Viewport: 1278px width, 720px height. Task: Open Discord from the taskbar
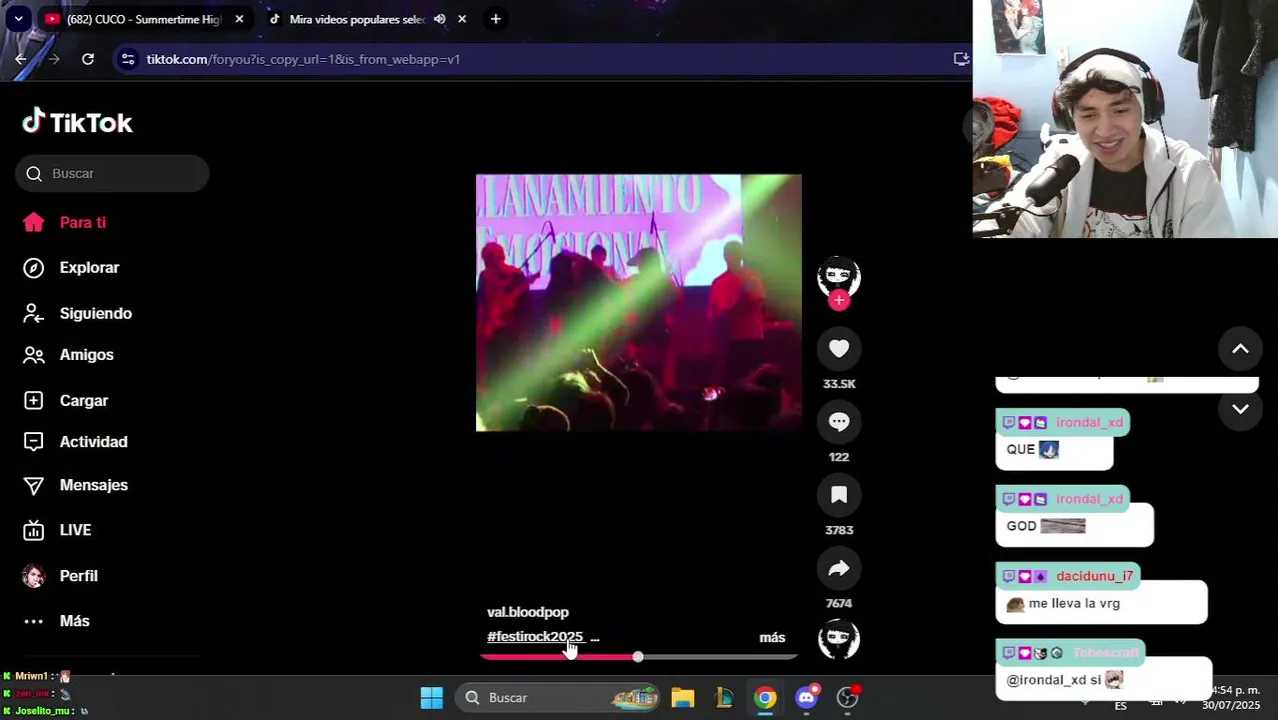pos(807,698)
